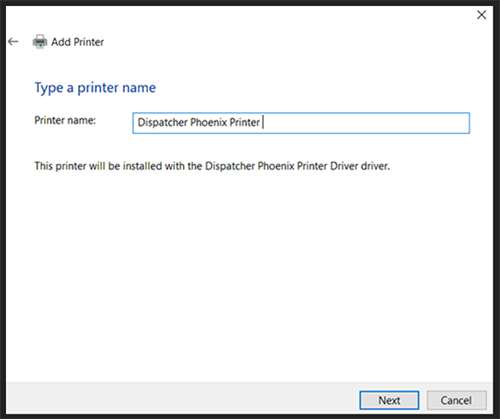Screen dimensions: 500x419
Task: Click the word 'Dispatcher' in the name field
Action: [162, 122]
